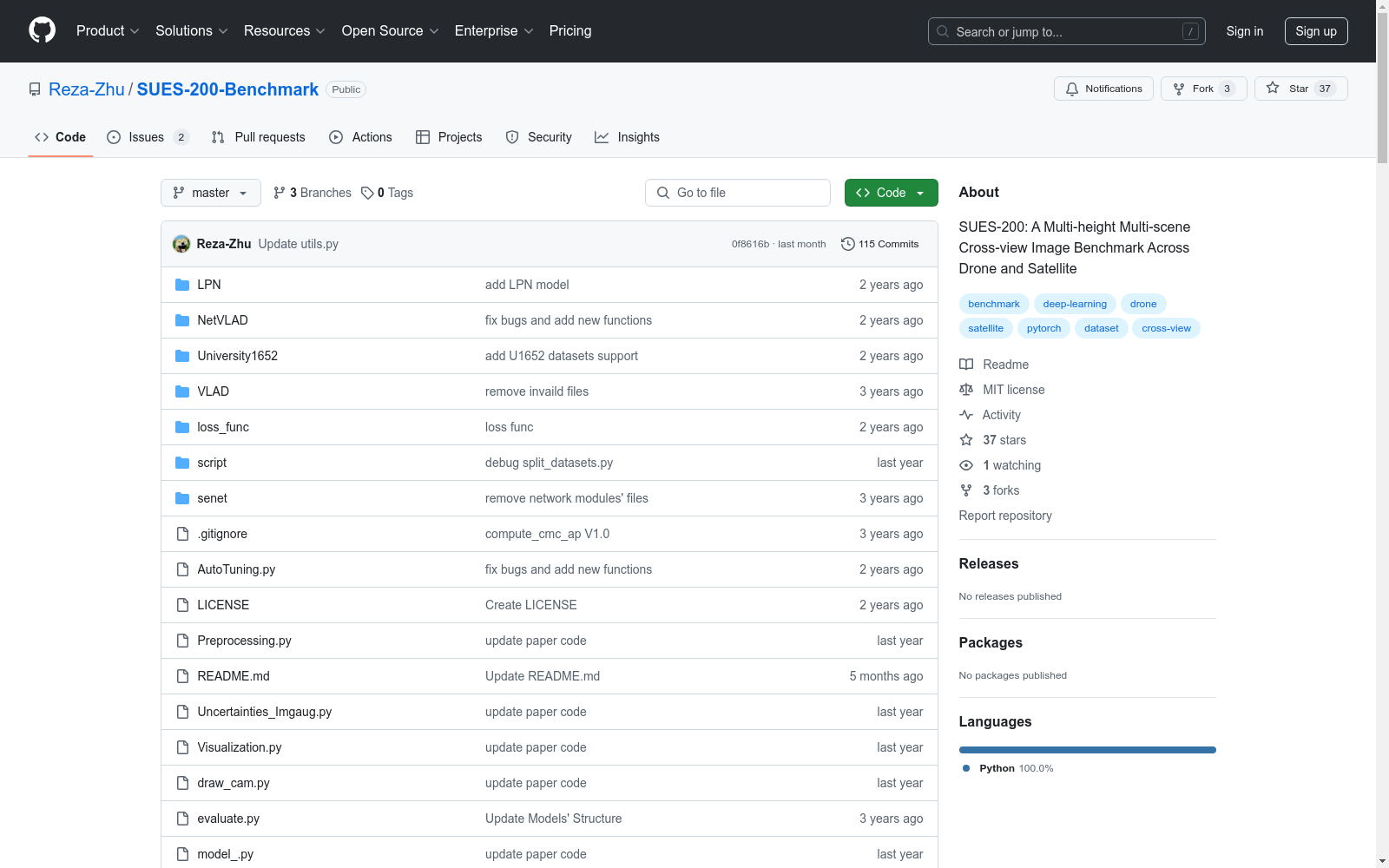This screenshot has height=868, width=1389.
Task: Open the script folder
Action: (212, 463)
